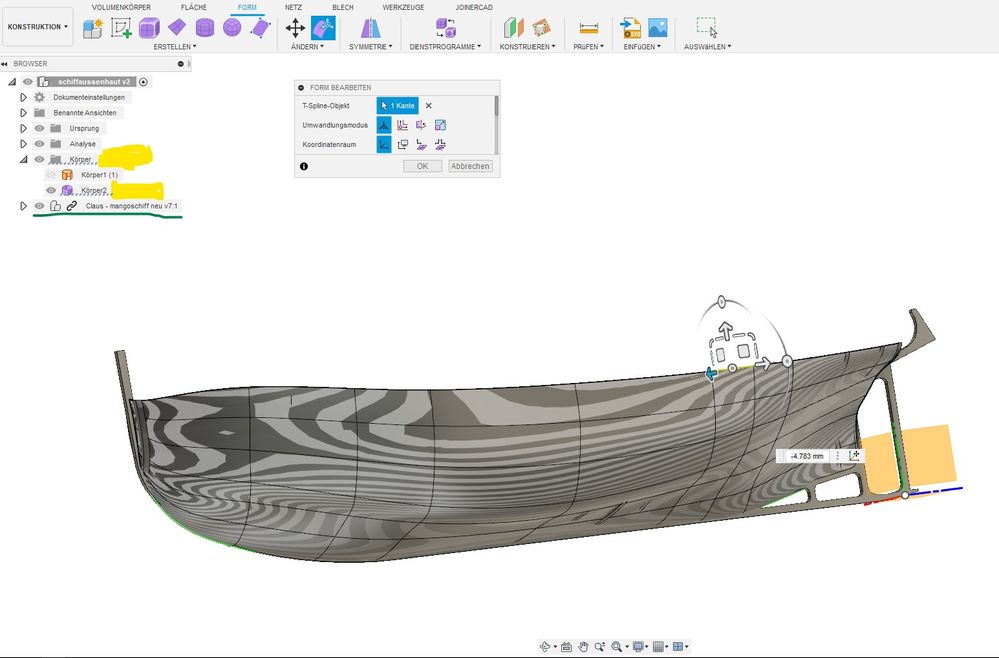Switch to the Blech tab
Screen dimensions: 999x658
[x=343, y=8]
